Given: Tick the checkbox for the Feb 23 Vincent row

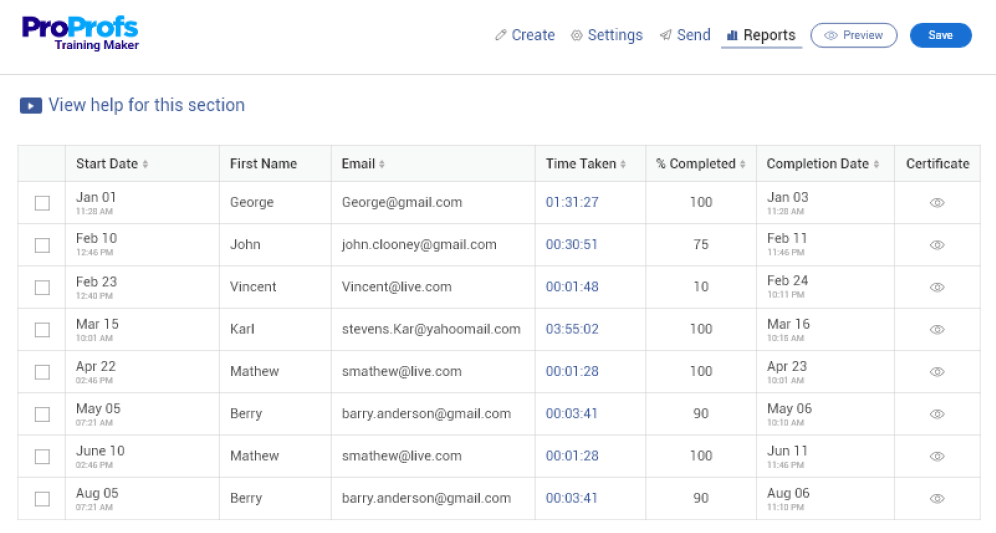Looking at the screenshot, I should point(42,287).
